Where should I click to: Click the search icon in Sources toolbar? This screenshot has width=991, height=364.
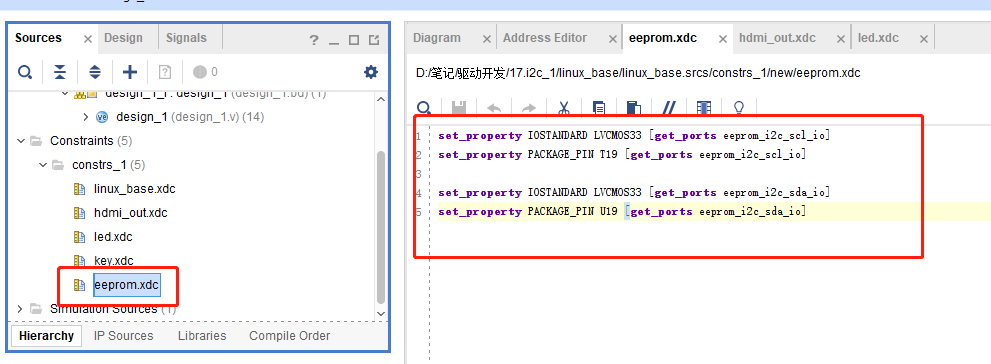[x=25, y=72]
